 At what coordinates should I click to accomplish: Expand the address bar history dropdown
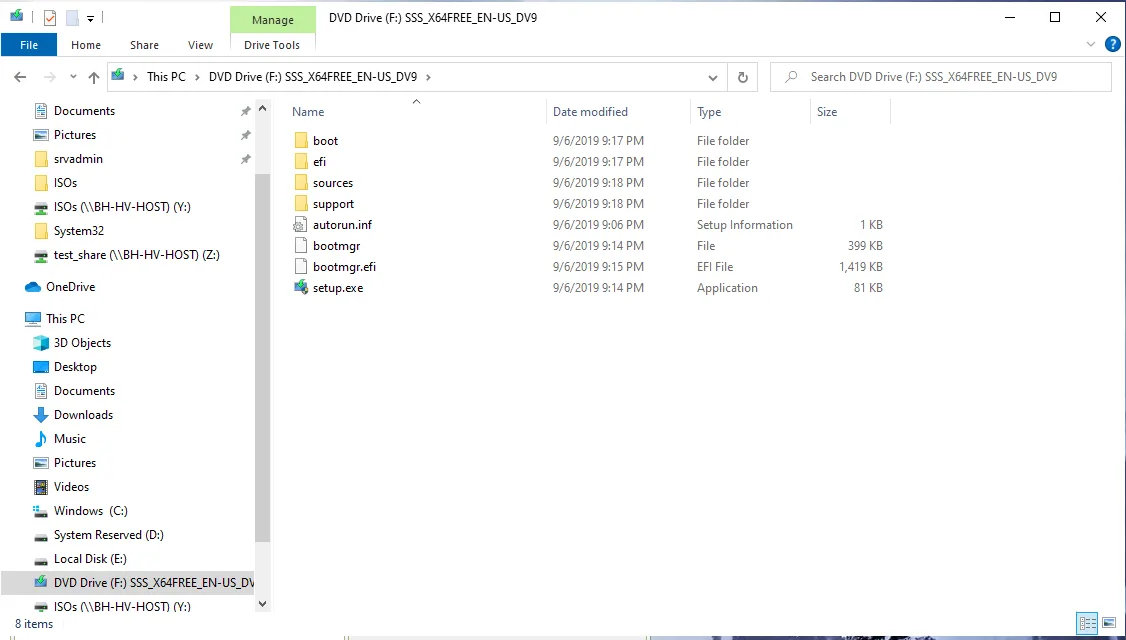point(712,77)
